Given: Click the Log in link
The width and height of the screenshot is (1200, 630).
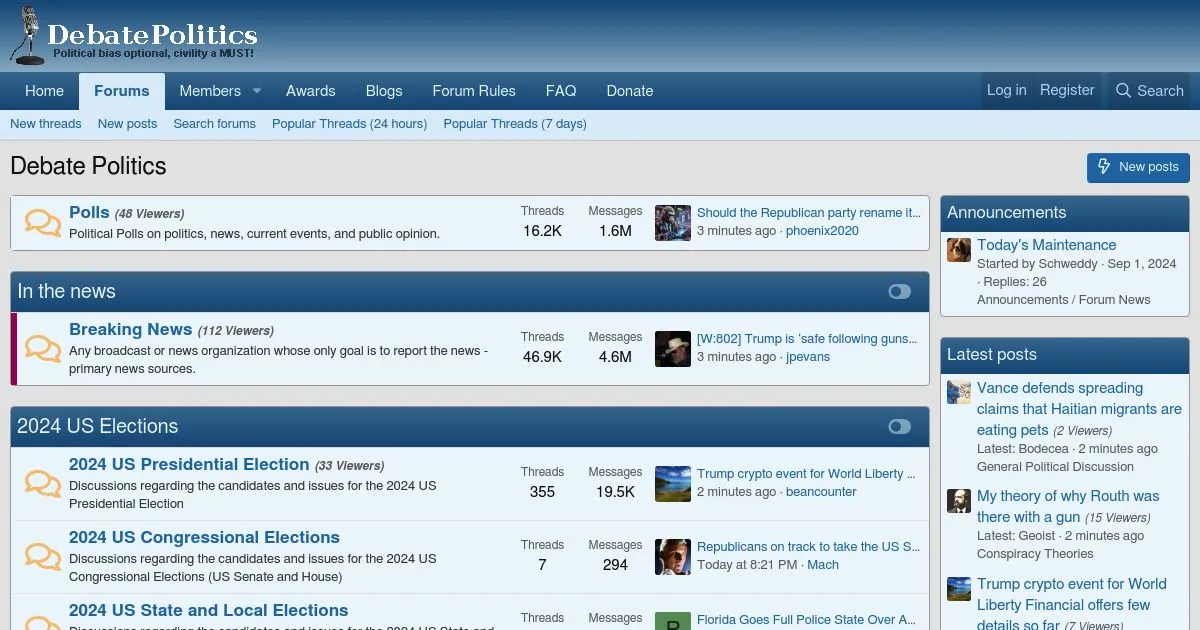Looking at the screenshot, I should pyautogui.click(x=1006, y=90).
